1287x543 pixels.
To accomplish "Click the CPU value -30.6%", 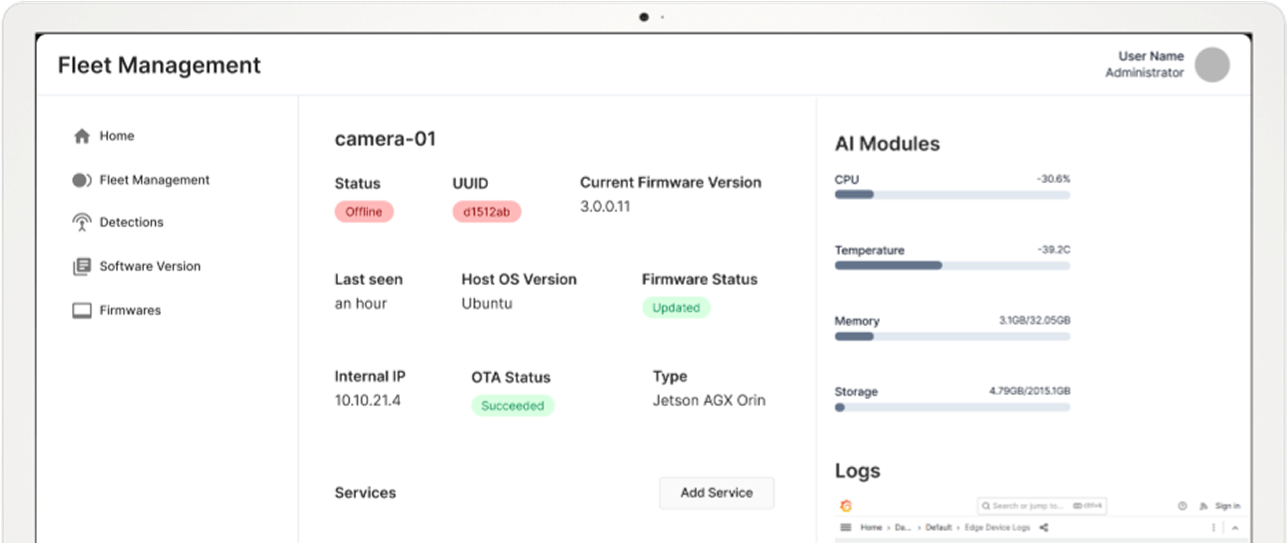I will (1053, 179).
